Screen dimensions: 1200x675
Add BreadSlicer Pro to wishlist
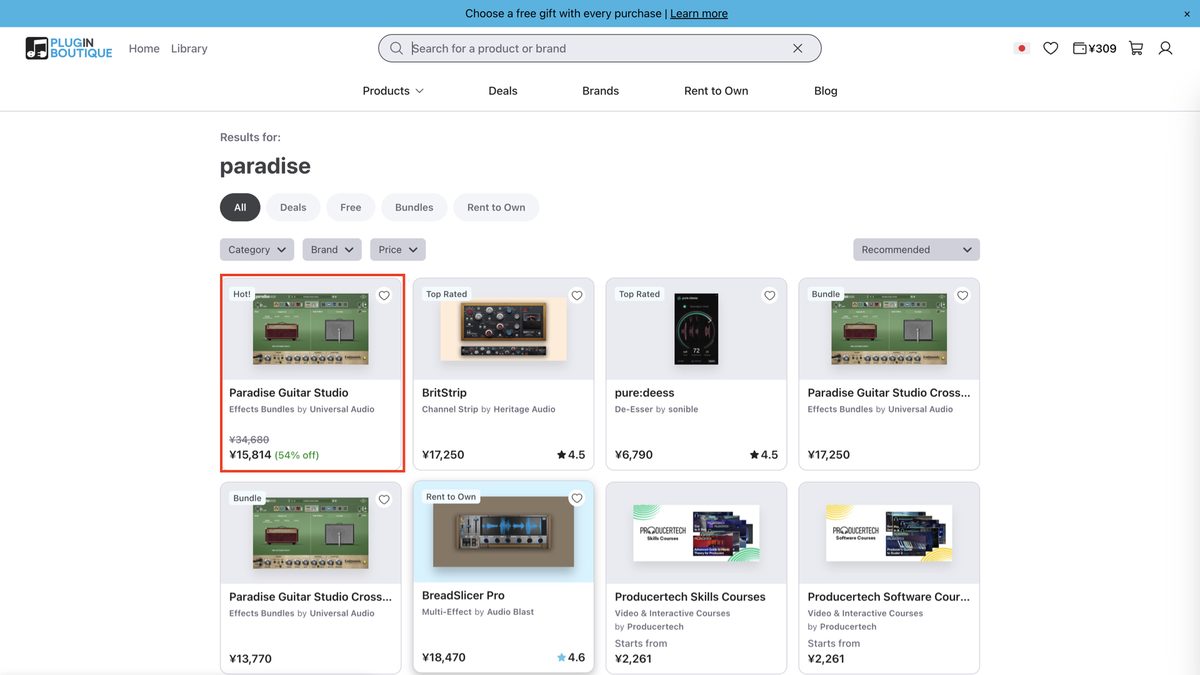click(x=577, y=498)
